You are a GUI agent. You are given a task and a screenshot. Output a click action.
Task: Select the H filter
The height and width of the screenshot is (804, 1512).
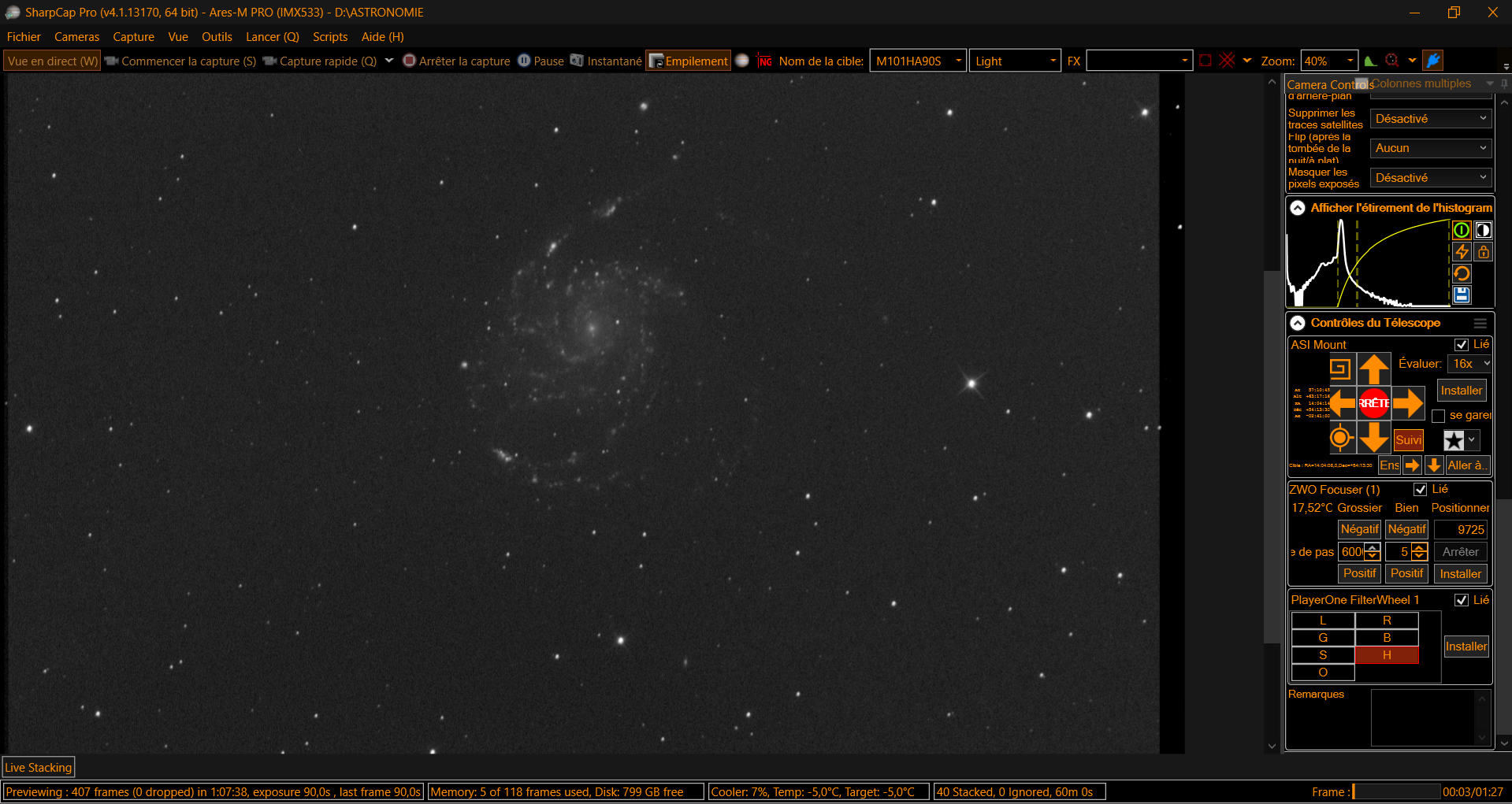click(1387, 655)
